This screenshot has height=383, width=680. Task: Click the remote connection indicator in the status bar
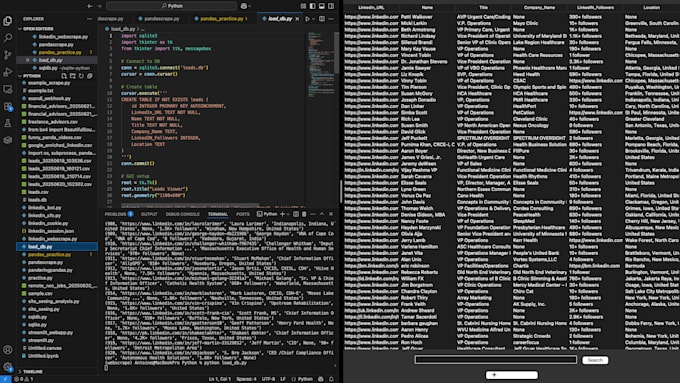tap(5, 379)
